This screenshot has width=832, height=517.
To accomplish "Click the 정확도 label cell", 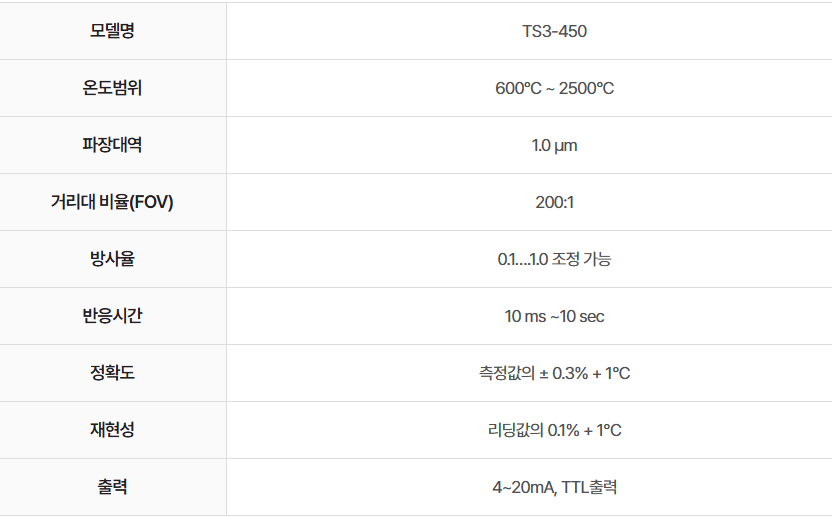I will (112, 373).
